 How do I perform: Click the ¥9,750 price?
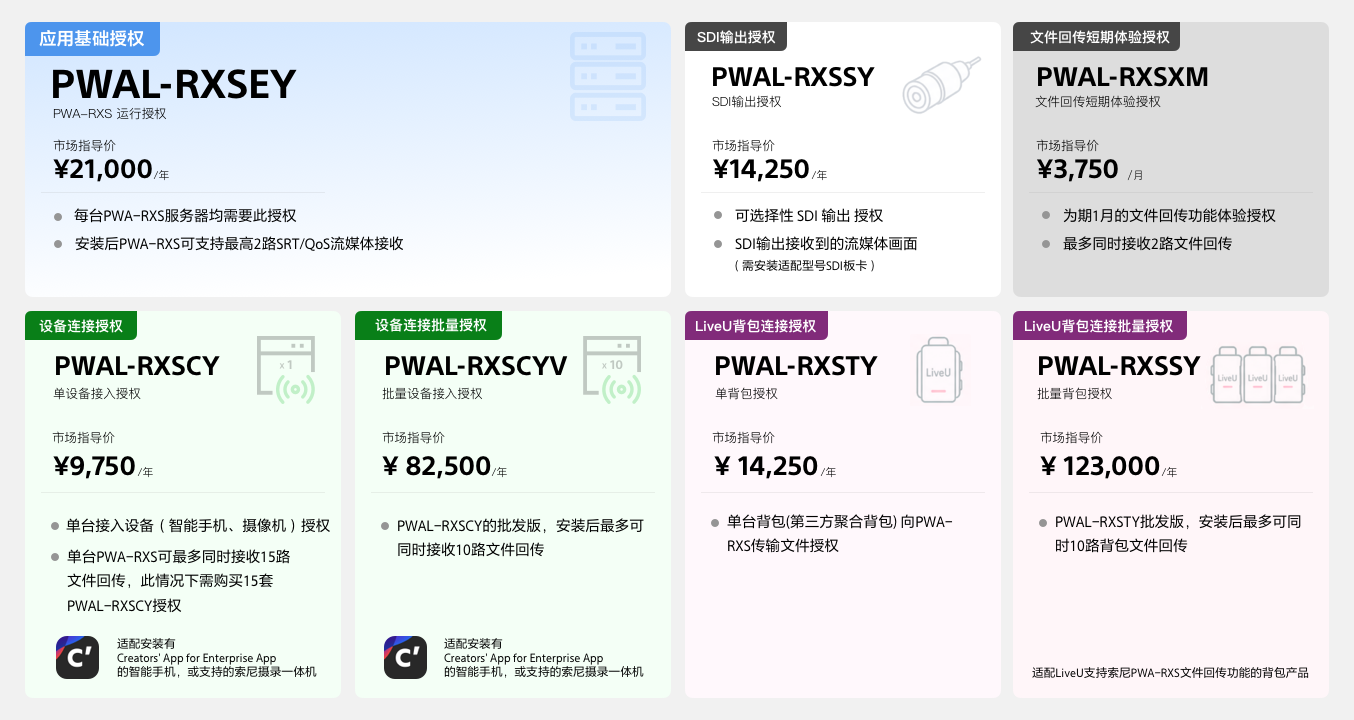pyautogui.click(x=94, y=466)
